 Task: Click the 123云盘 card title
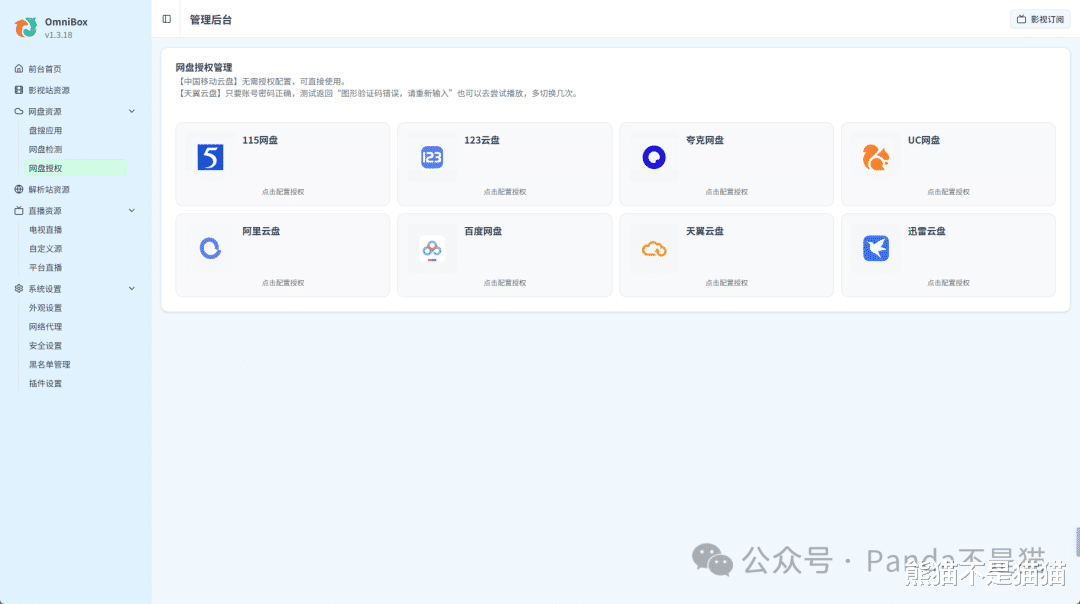click(481, 140)
